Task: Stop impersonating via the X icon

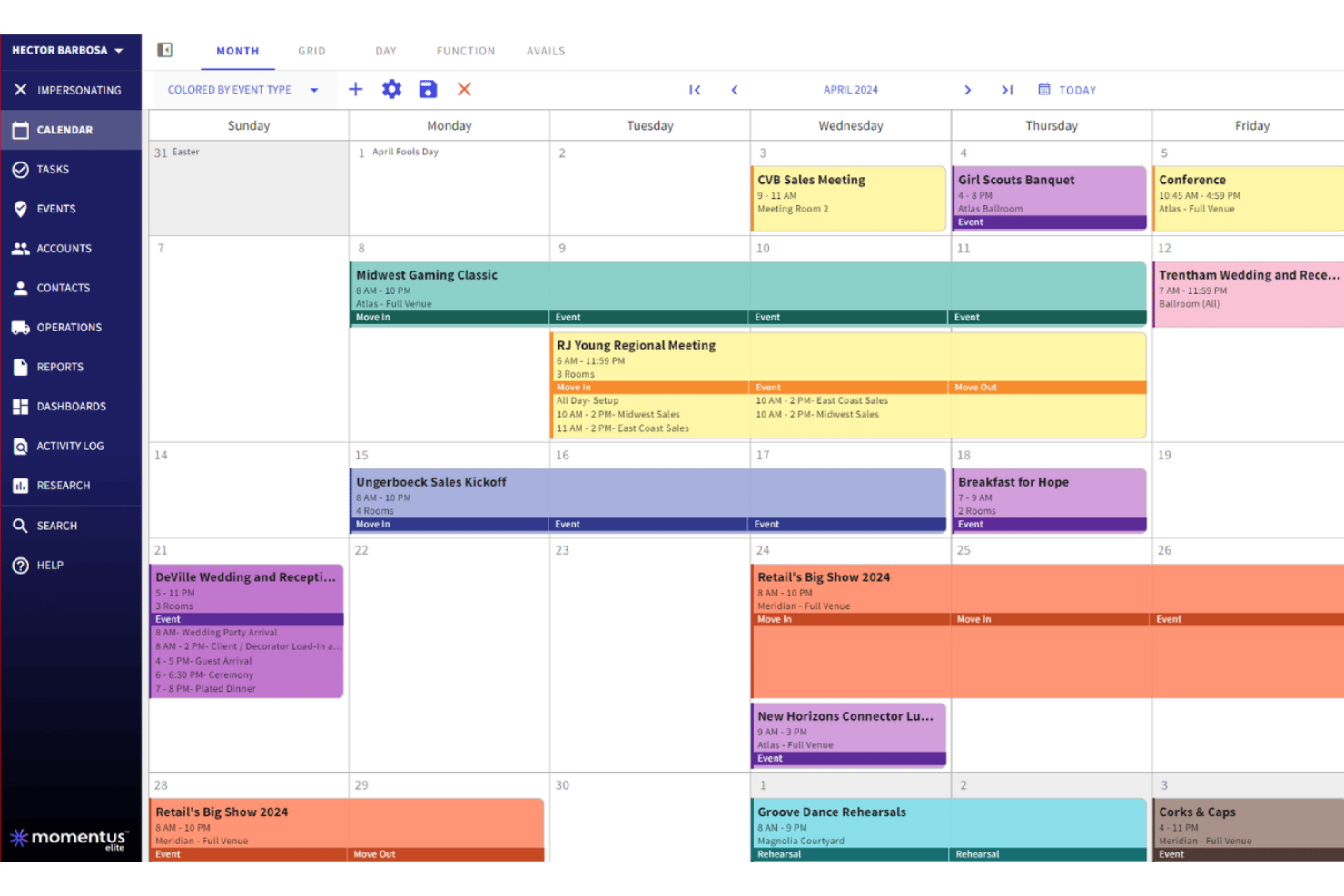Action: pos(20,90)
